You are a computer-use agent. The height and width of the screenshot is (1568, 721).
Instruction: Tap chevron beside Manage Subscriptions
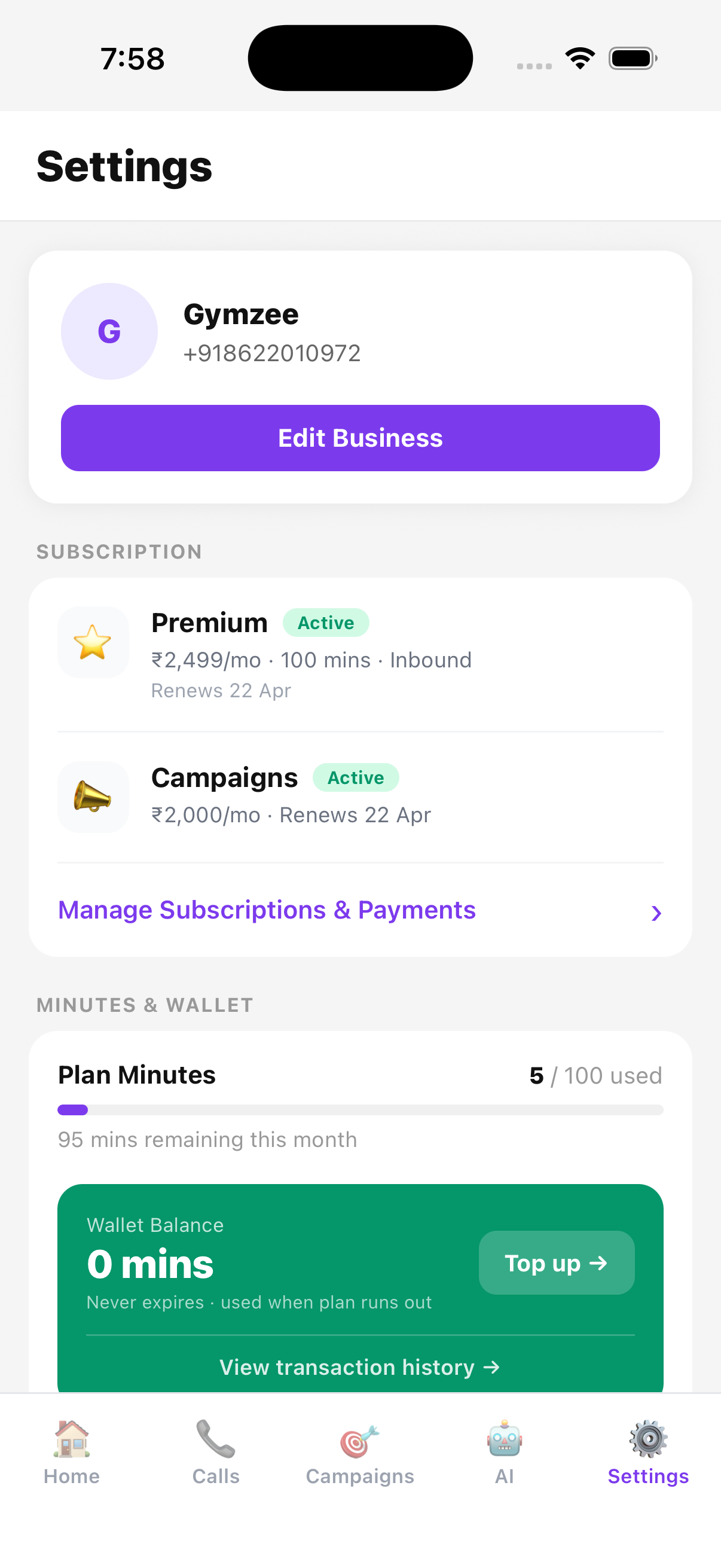coord(655,913)
